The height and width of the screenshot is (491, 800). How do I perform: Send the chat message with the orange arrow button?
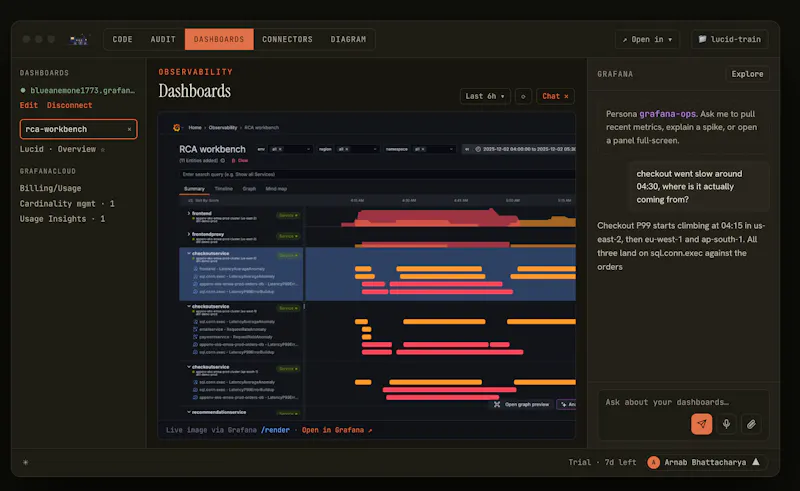click(x=702, y=424)
